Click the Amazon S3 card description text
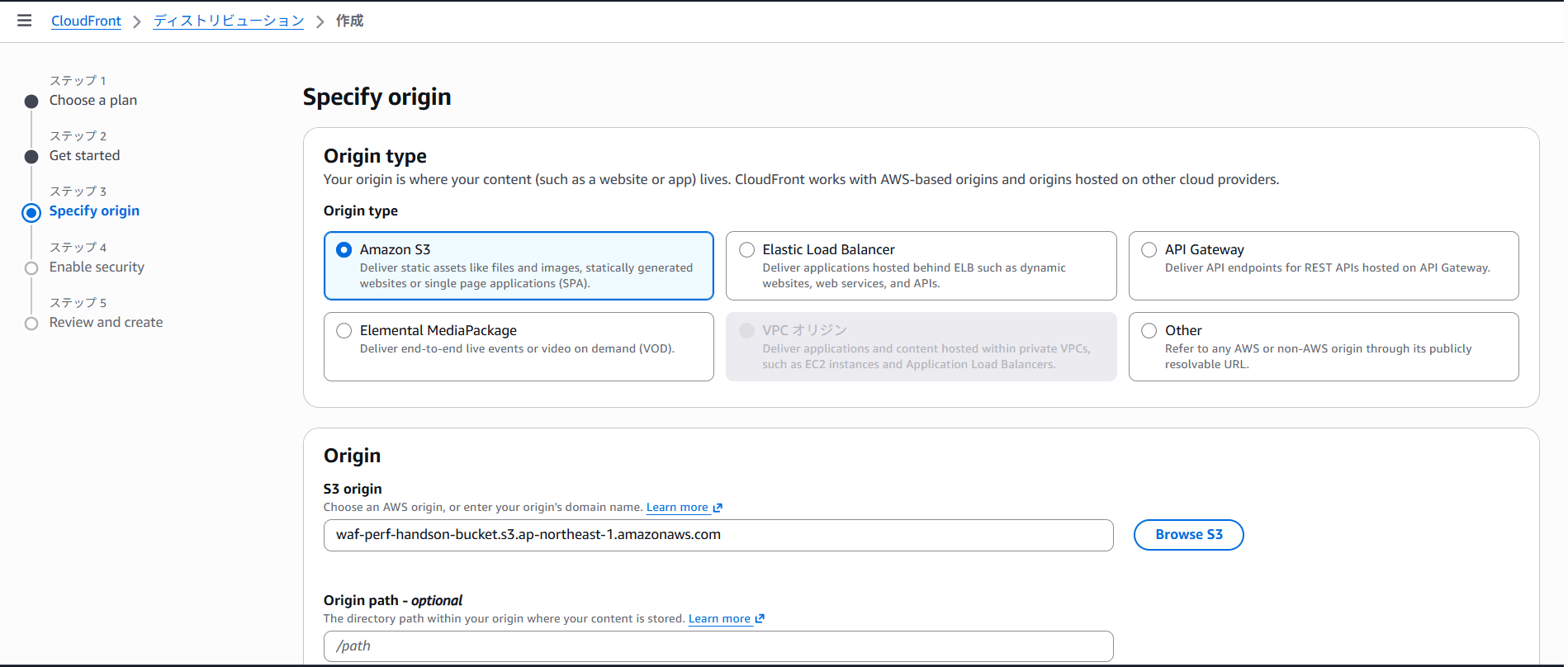Image resolution: width=1568 pixels, height=667 pixels. (526, 275)
